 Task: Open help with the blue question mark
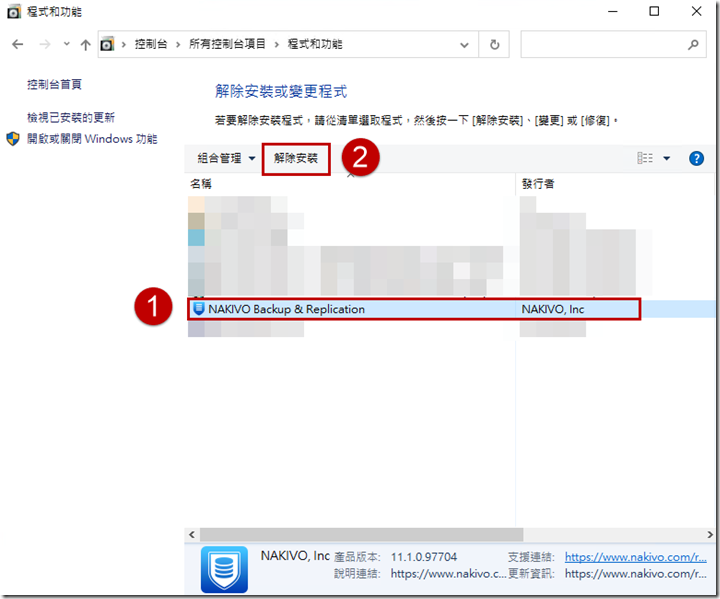(696, 158)
